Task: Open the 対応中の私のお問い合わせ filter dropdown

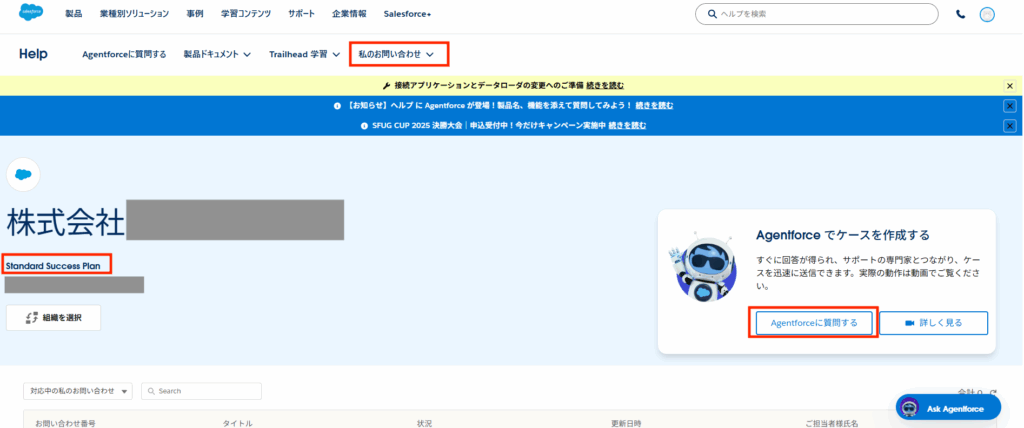Action: tap(79, 391)
